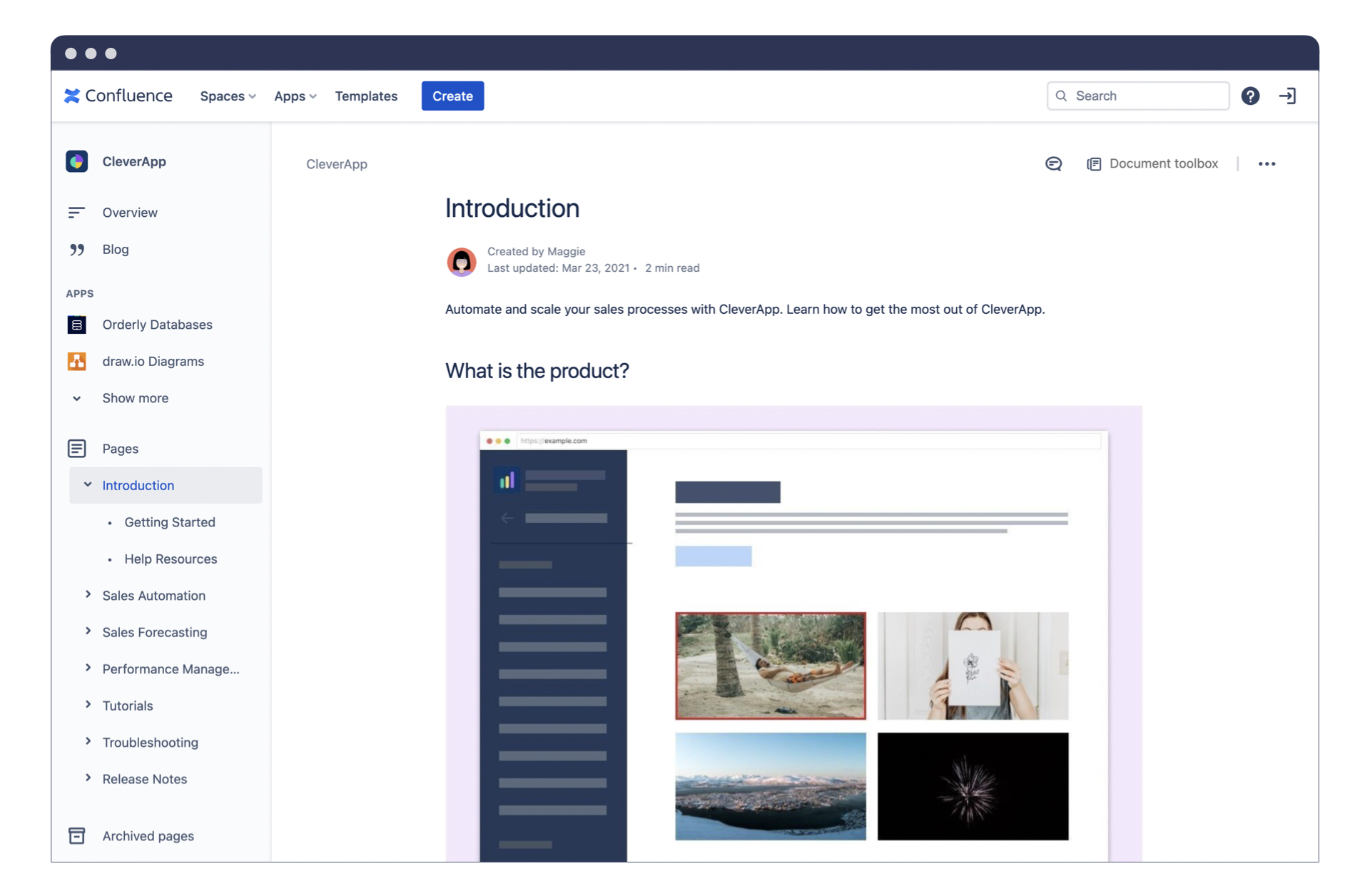Click the Archived pages box icon
Screen dimensions: 1370x896
click(77, 835)
